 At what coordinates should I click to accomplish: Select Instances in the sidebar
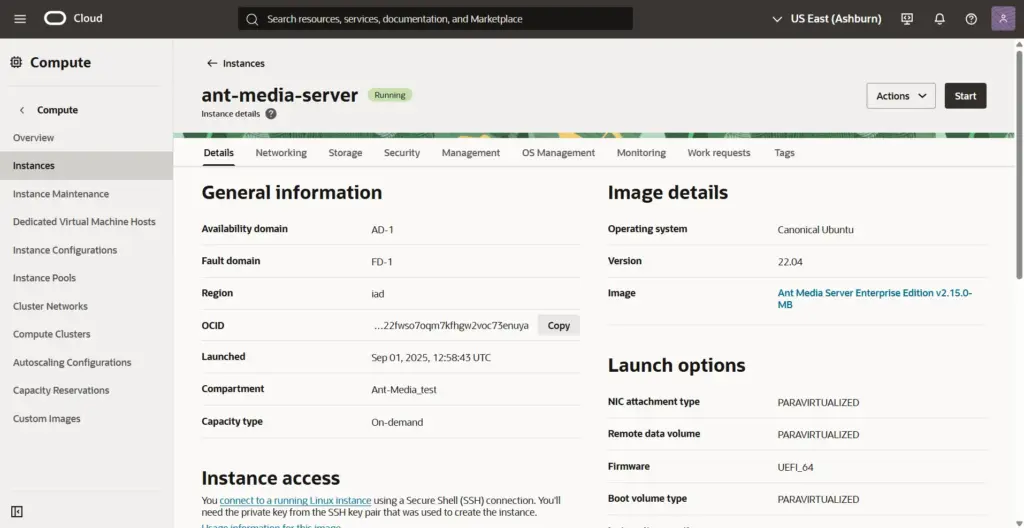click(86, 166)
